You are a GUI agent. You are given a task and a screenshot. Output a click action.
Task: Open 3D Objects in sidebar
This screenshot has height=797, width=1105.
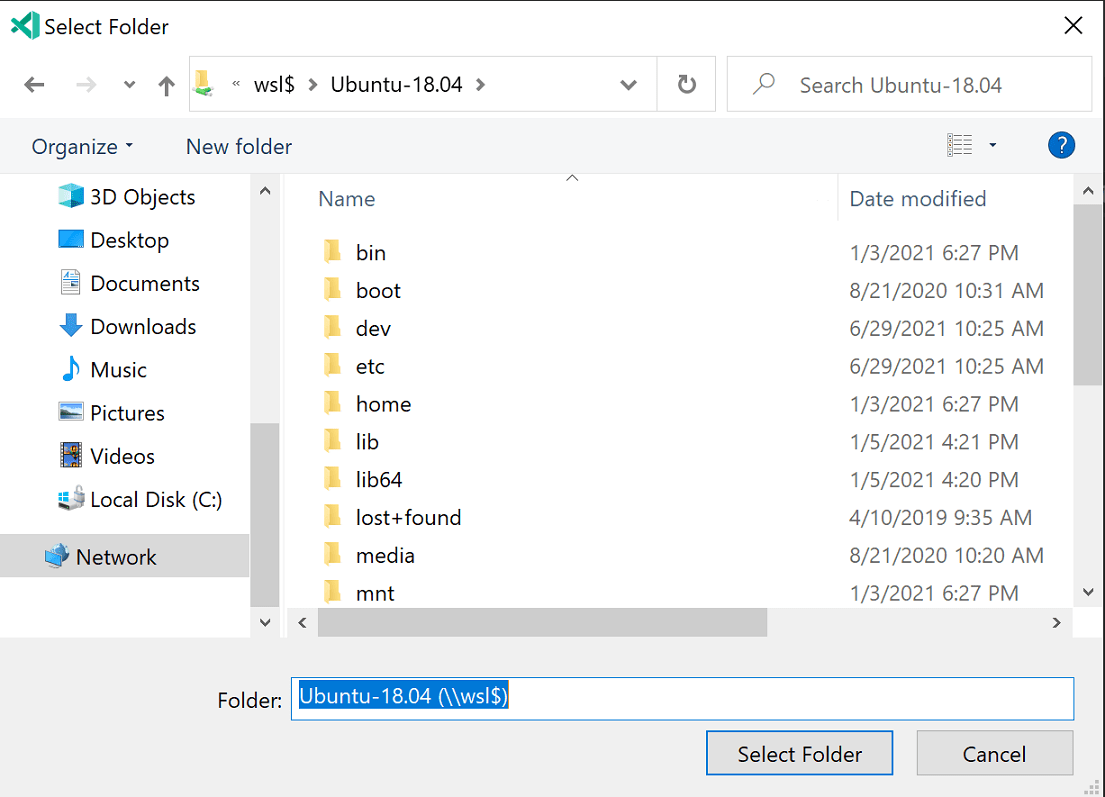click(142, 197)
